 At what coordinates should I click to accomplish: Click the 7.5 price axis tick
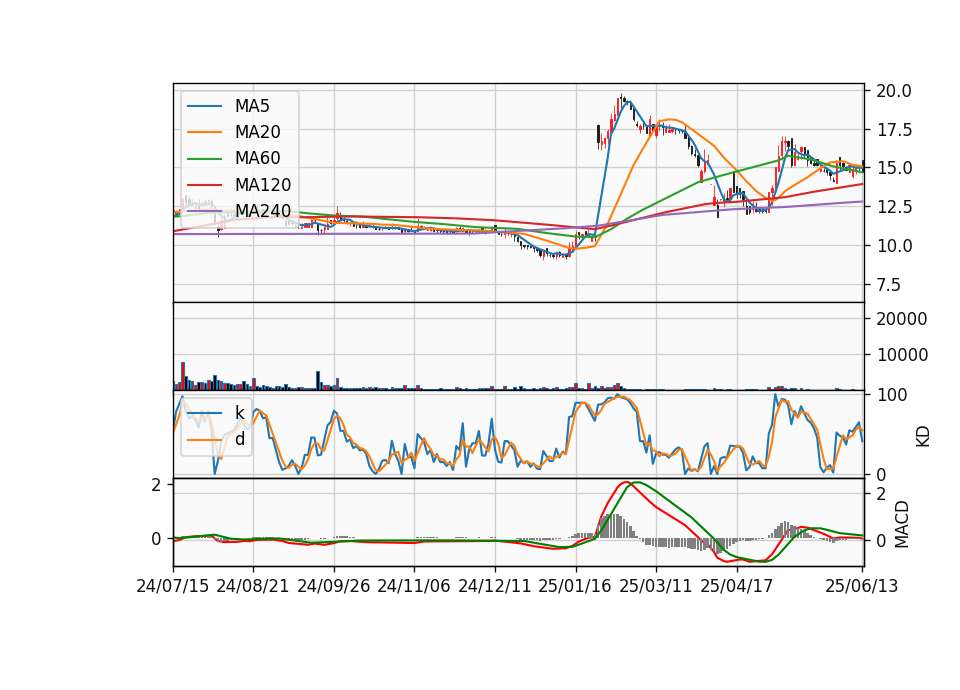(x=888, y=285)
